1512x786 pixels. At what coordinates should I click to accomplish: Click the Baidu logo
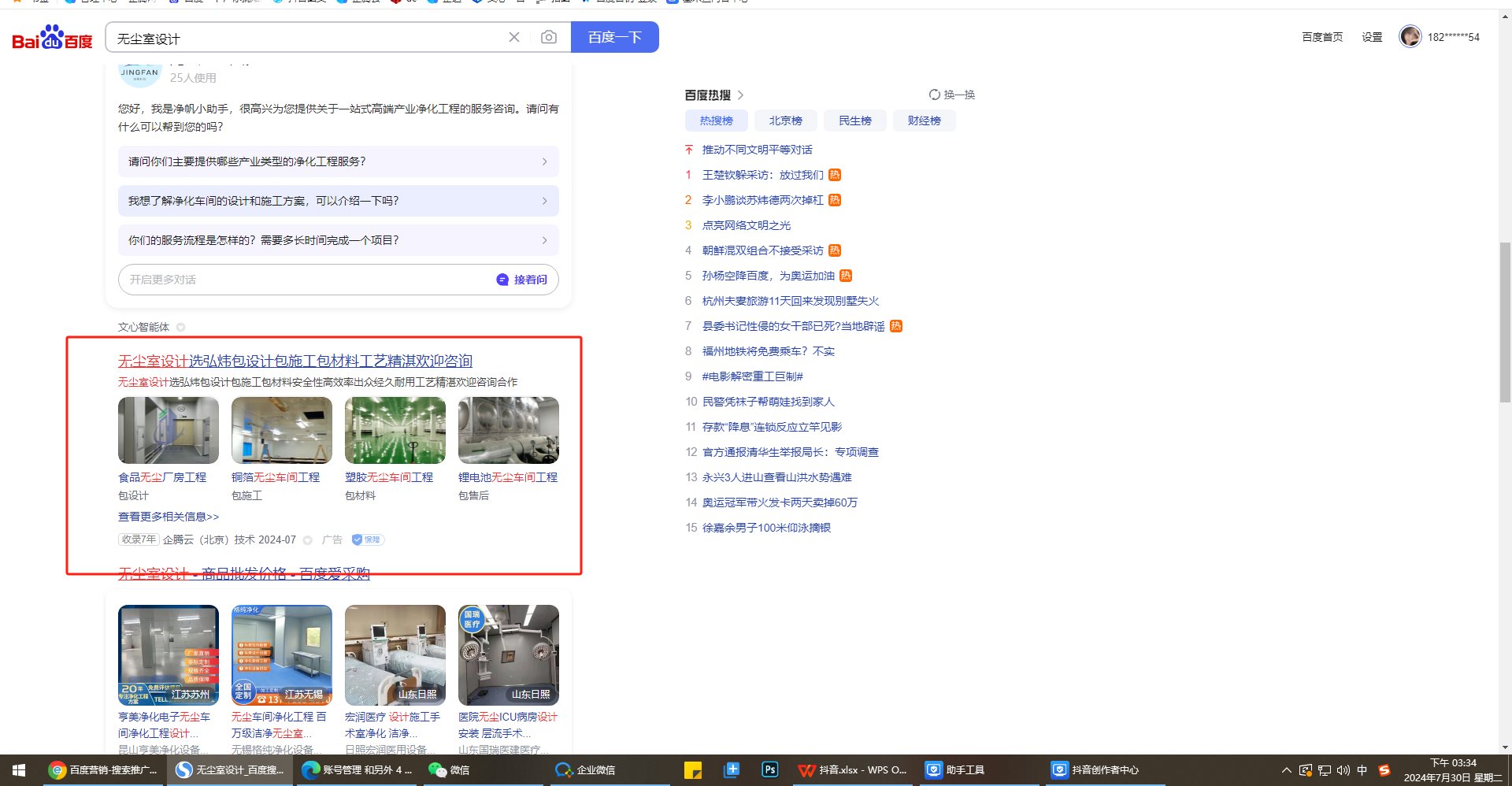(x=52, y=38)
